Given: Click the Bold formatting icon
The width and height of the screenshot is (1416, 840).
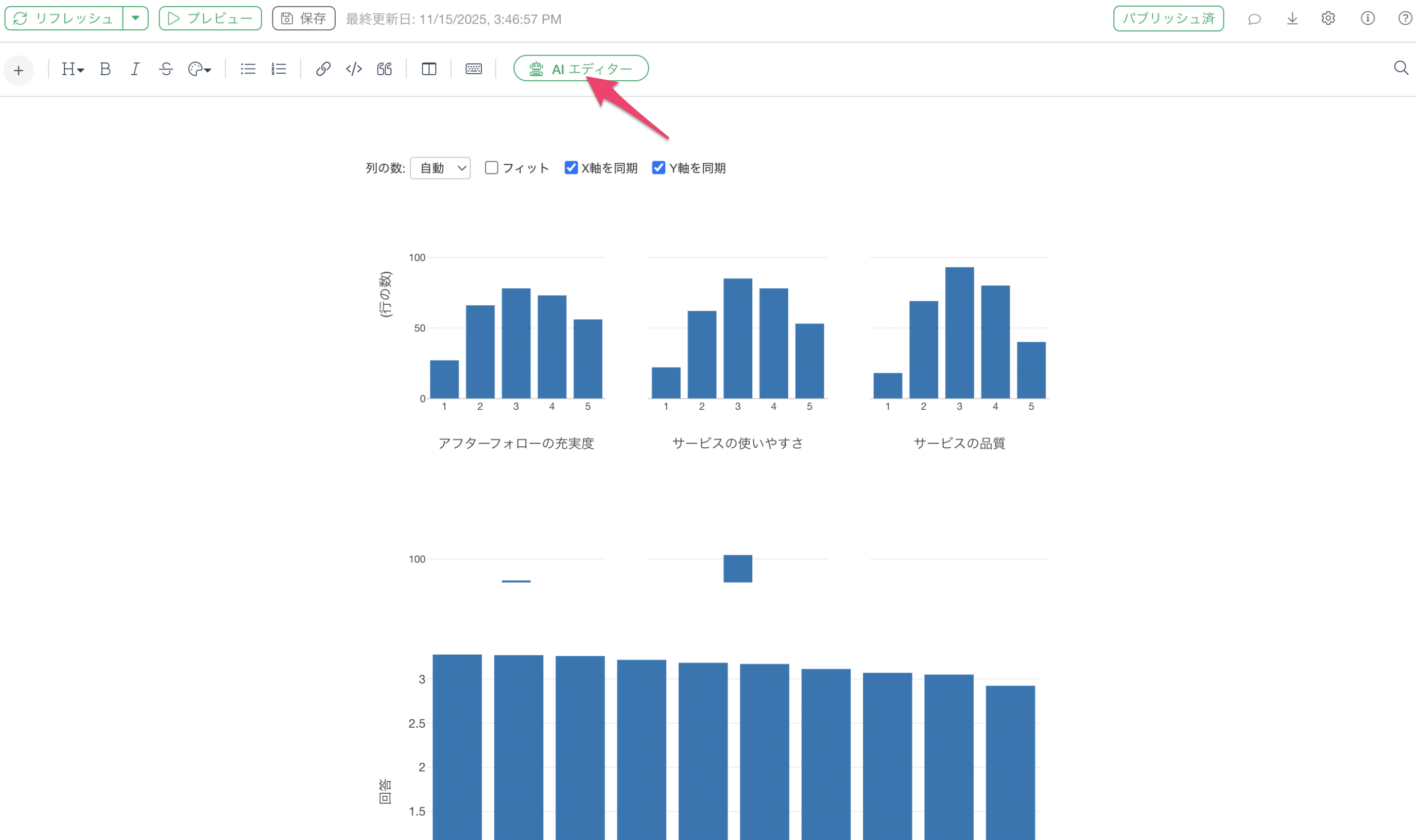Looking at the screenshot, I should click(105, 69).
